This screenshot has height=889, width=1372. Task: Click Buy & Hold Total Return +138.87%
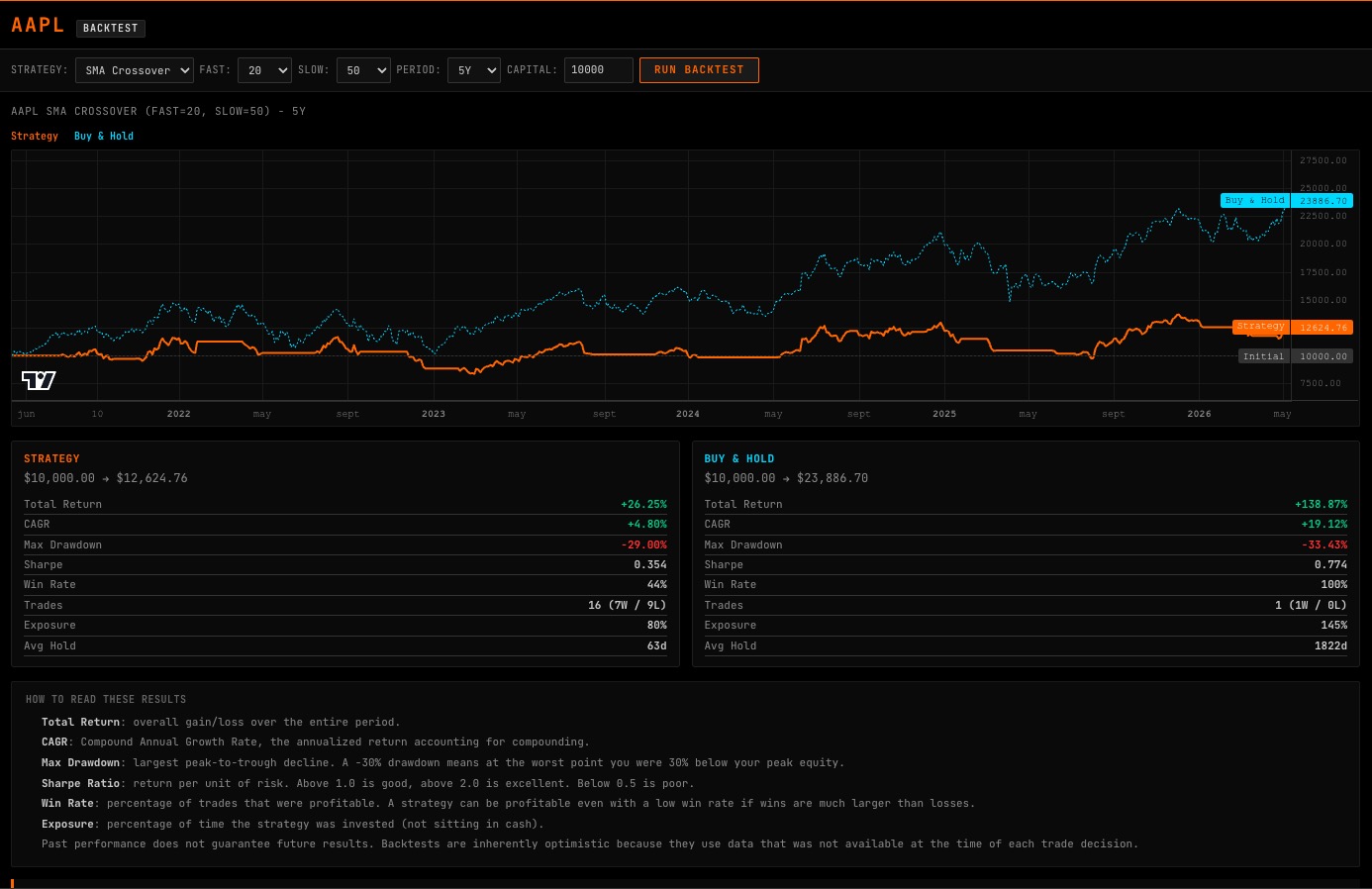click(1321, 504)
